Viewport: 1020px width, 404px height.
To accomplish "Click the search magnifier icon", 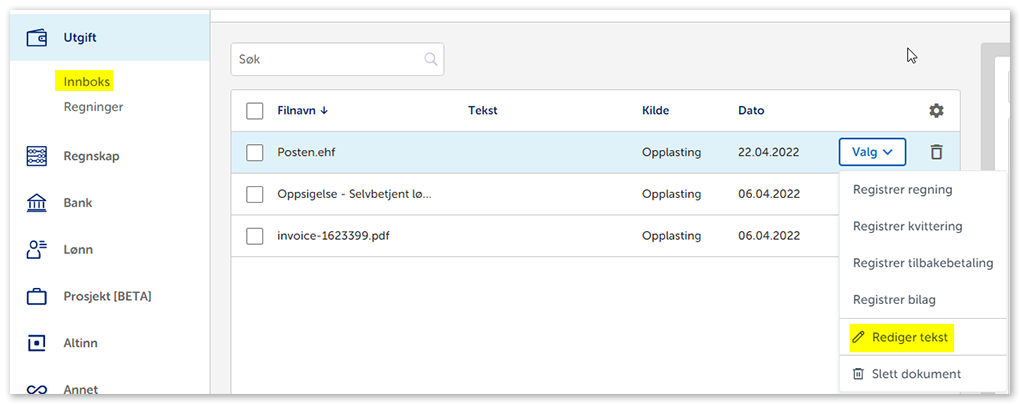I will pyautogui.click(x=431, y=59).
